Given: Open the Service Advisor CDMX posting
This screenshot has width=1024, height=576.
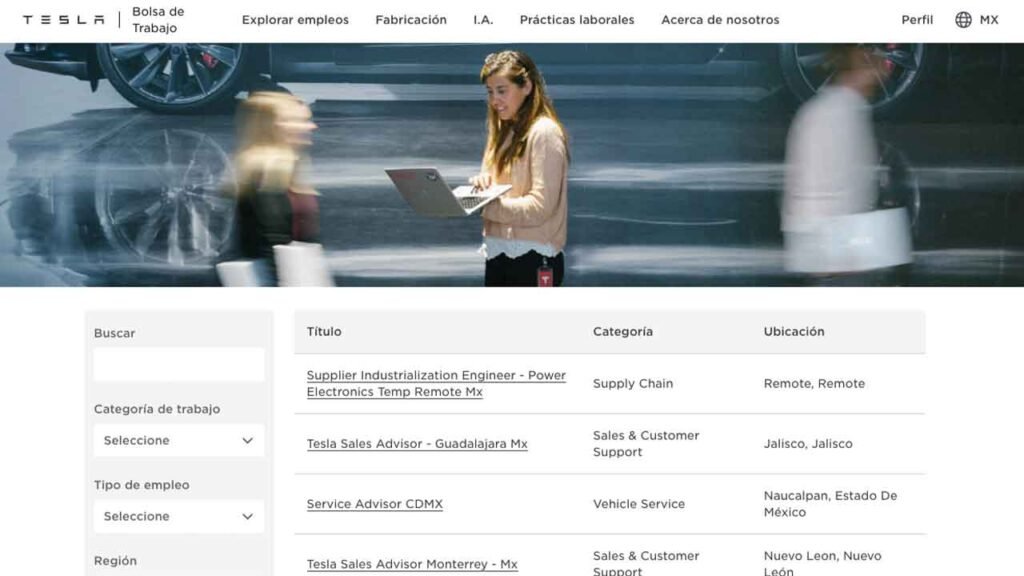Looking at the screenshot, I should 375,504.
